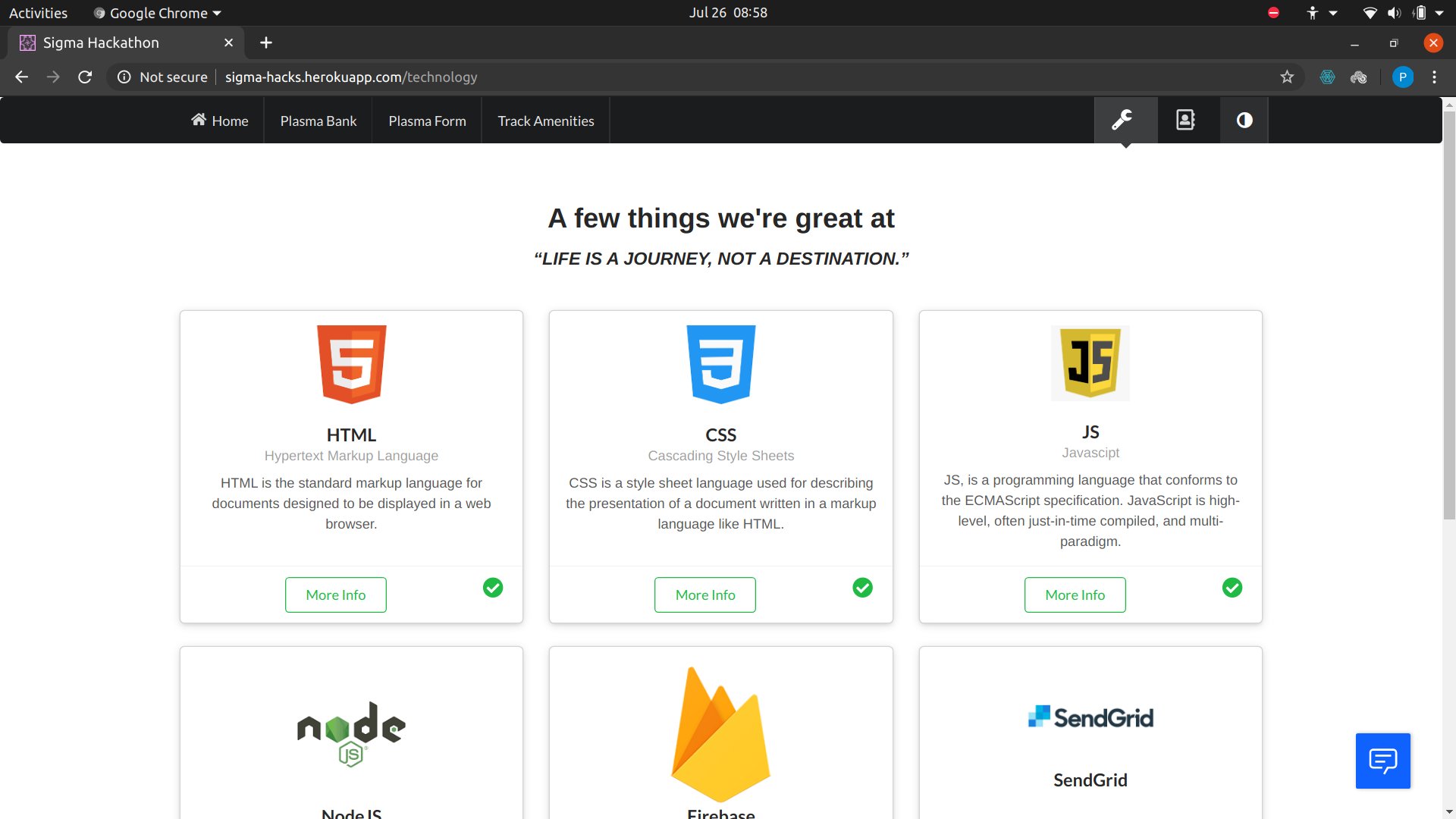Bookmark this page with the star
1456x819 pixels.
1287,77
